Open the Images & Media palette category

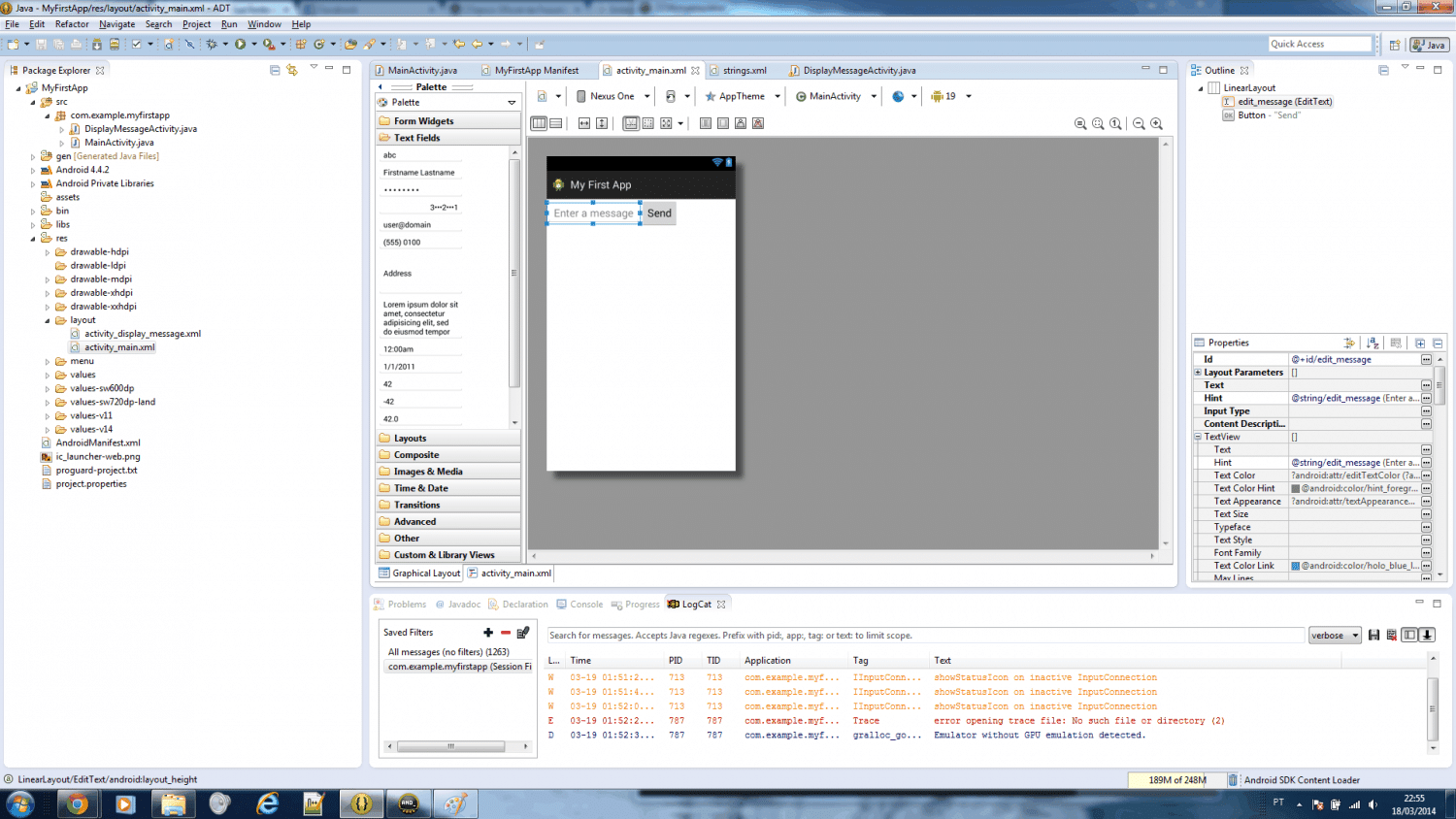pos(448,471)
